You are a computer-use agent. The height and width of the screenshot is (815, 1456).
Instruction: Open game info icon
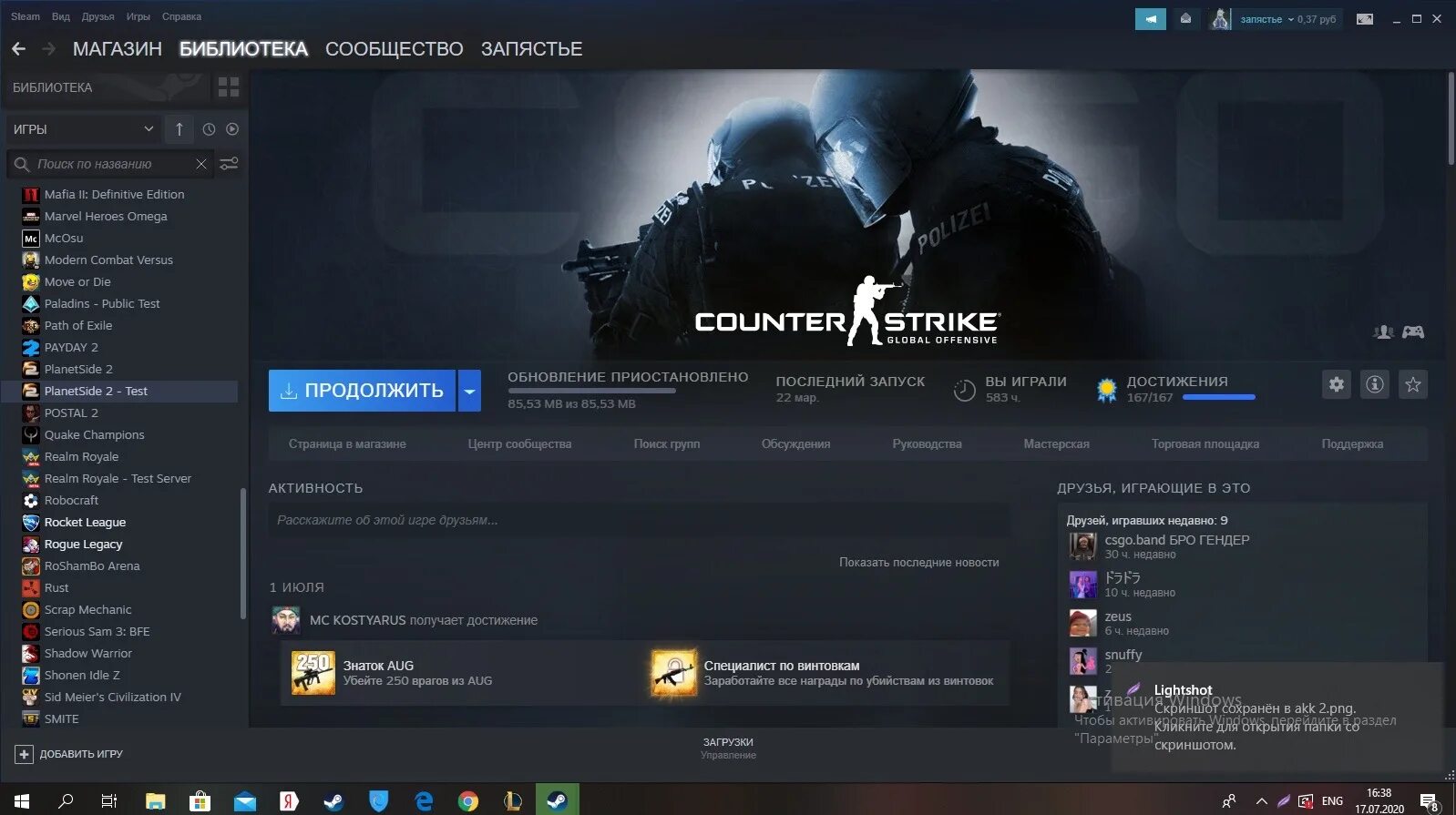click(1374, 384)
